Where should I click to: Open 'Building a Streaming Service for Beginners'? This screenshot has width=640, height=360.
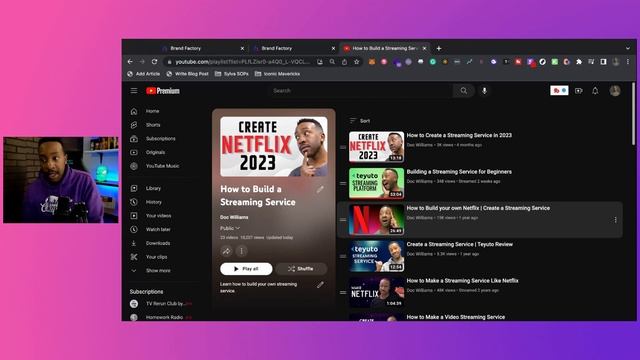(459, 172)
